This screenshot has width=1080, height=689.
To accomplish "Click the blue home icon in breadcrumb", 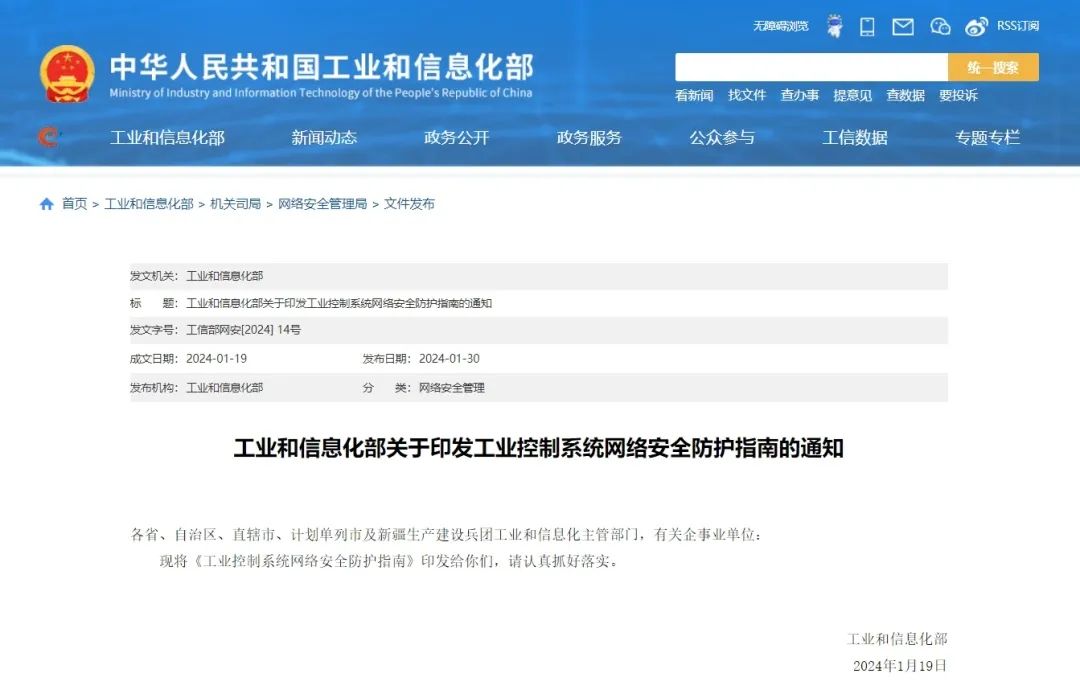I will tap(46, 204).
